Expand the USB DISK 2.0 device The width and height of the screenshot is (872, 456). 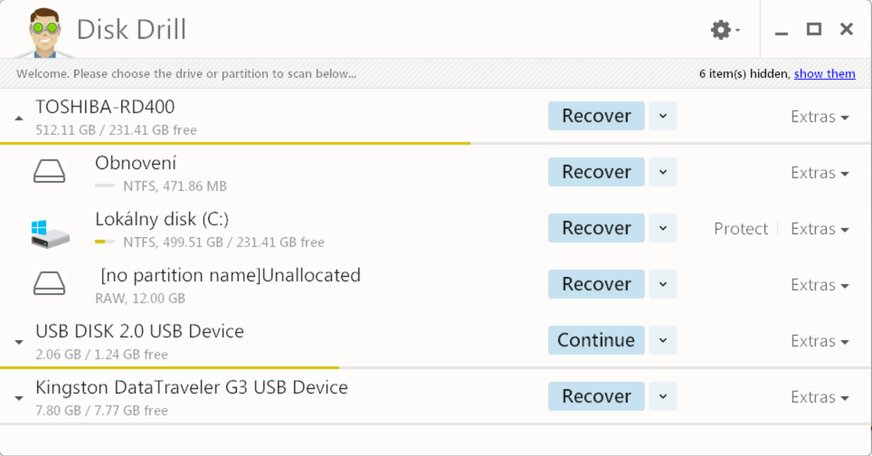[x=19, y=342]
